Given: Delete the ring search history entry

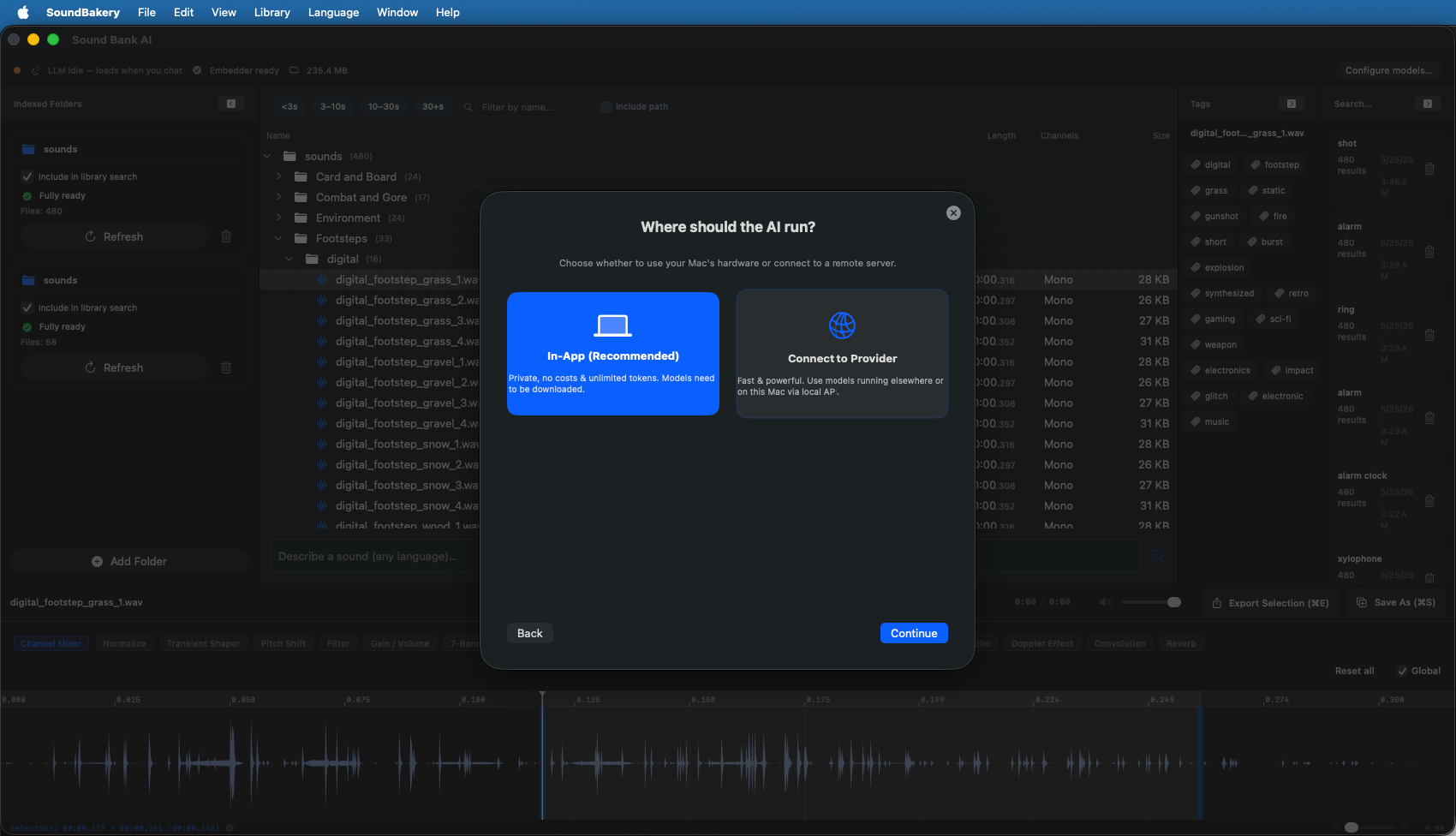Looking at the screenshot, I should 1429,335.
